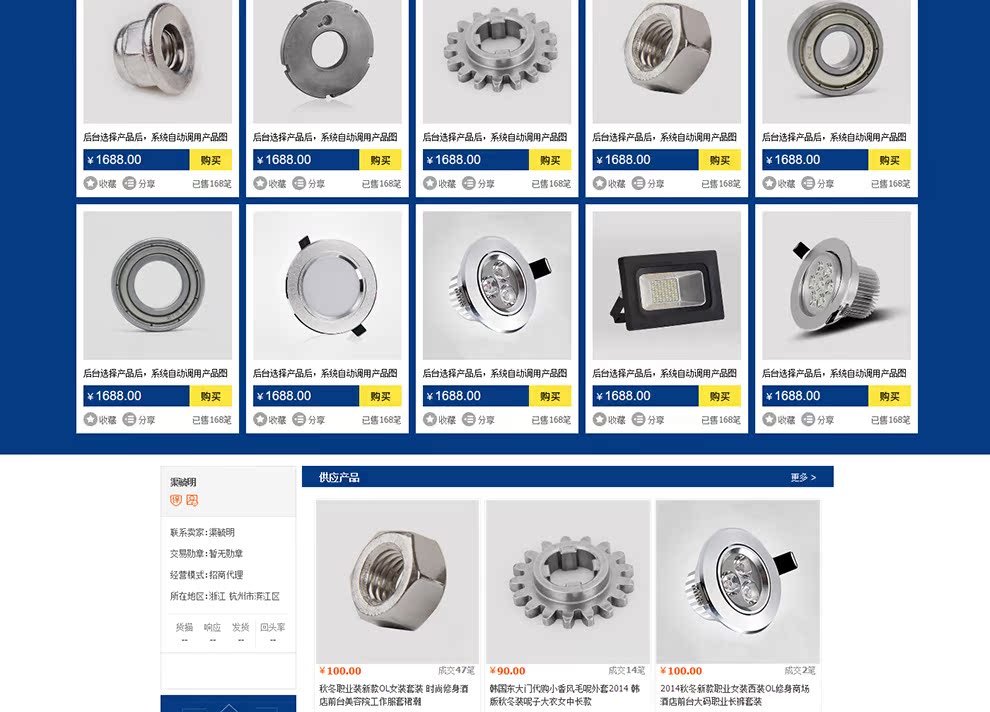Click favorite star under ball bearing in top row
Image resolution: width=990 pixels, height=712 pixels.
[x=769, y=183]
